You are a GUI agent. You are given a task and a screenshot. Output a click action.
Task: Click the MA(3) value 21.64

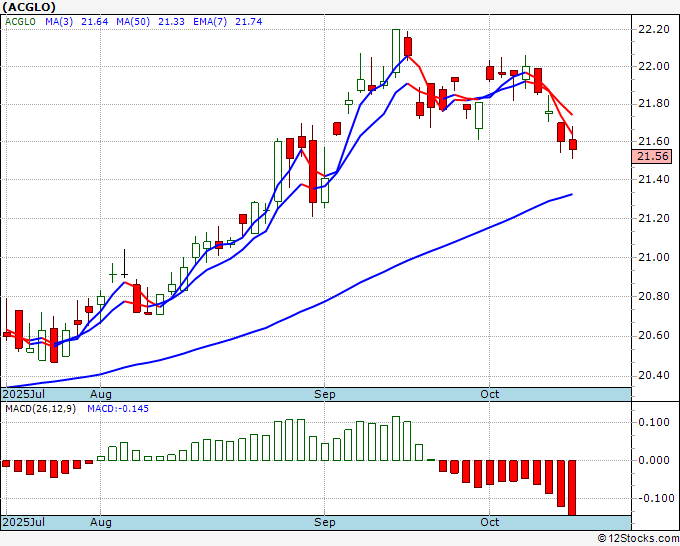point(95,22)
